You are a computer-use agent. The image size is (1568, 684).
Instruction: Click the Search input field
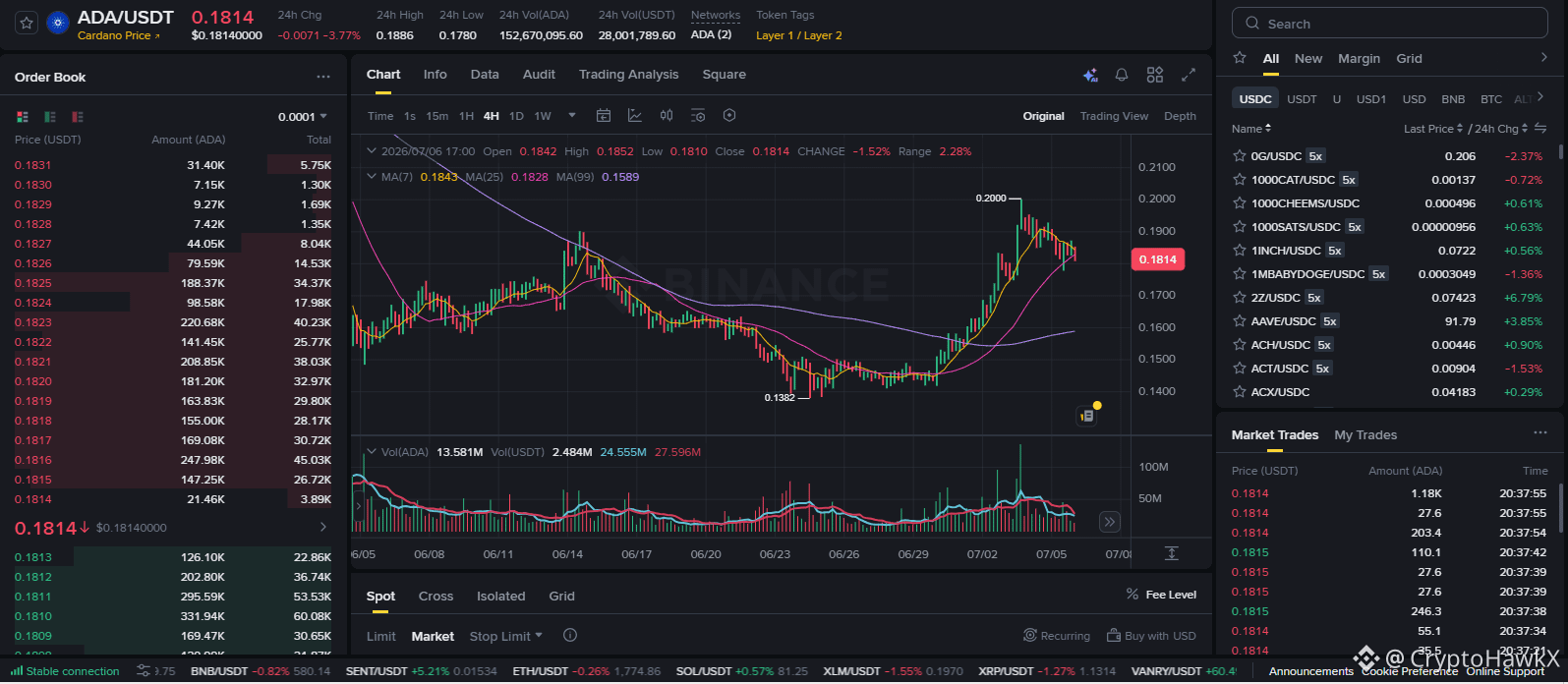click(1390, 24)
